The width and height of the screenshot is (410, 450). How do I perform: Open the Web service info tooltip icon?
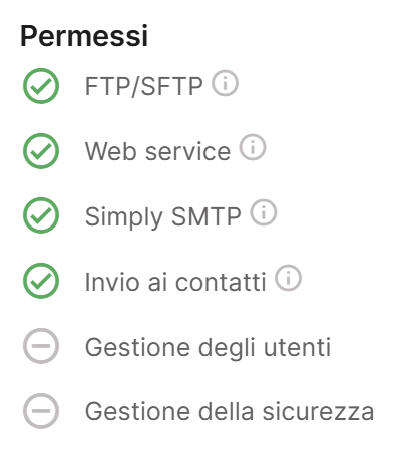[x=253, y=147]
